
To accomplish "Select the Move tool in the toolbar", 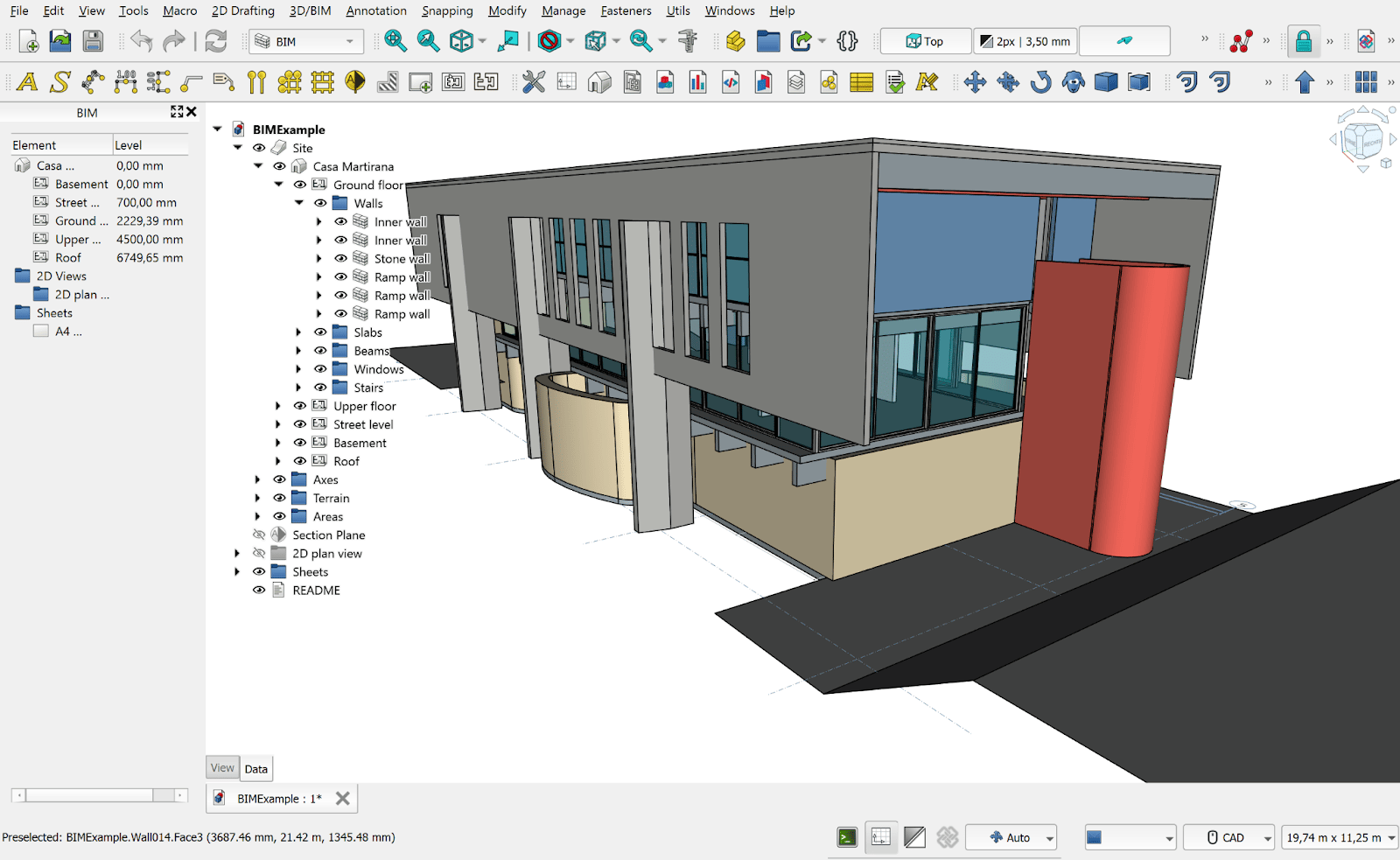I will pos(975,81).
